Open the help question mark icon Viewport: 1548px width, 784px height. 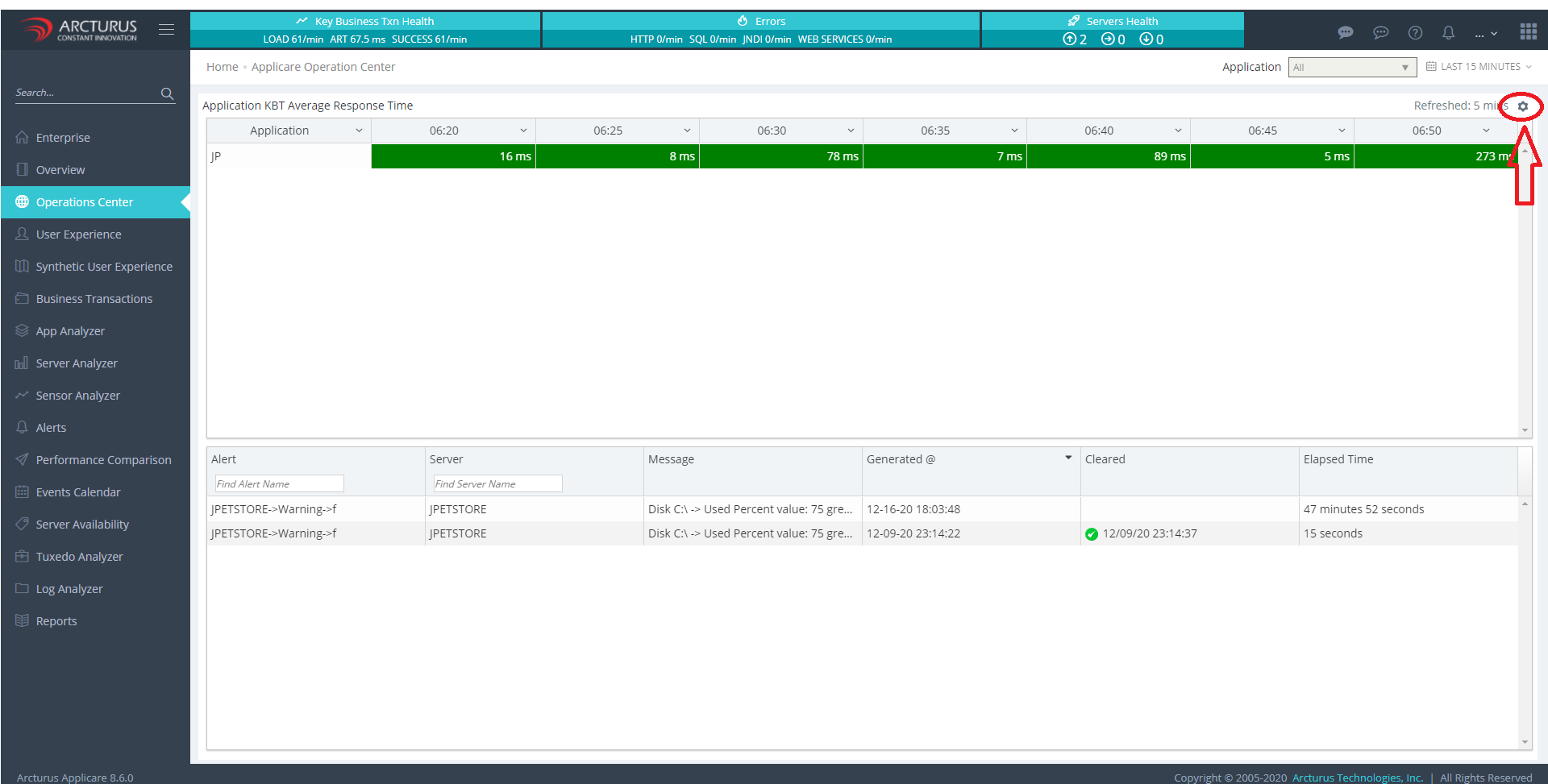point(1415,33)
